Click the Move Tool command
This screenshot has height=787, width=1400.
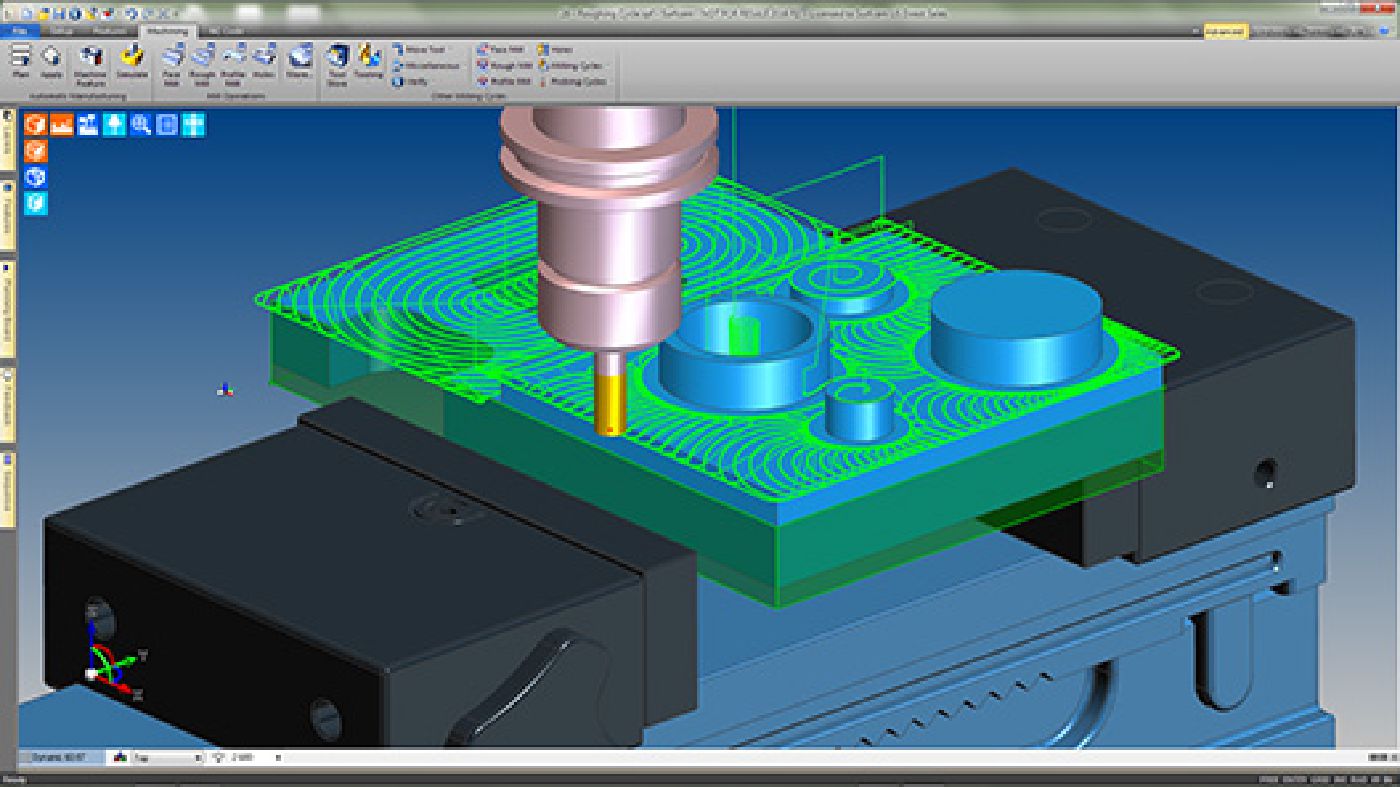[418, 49]
